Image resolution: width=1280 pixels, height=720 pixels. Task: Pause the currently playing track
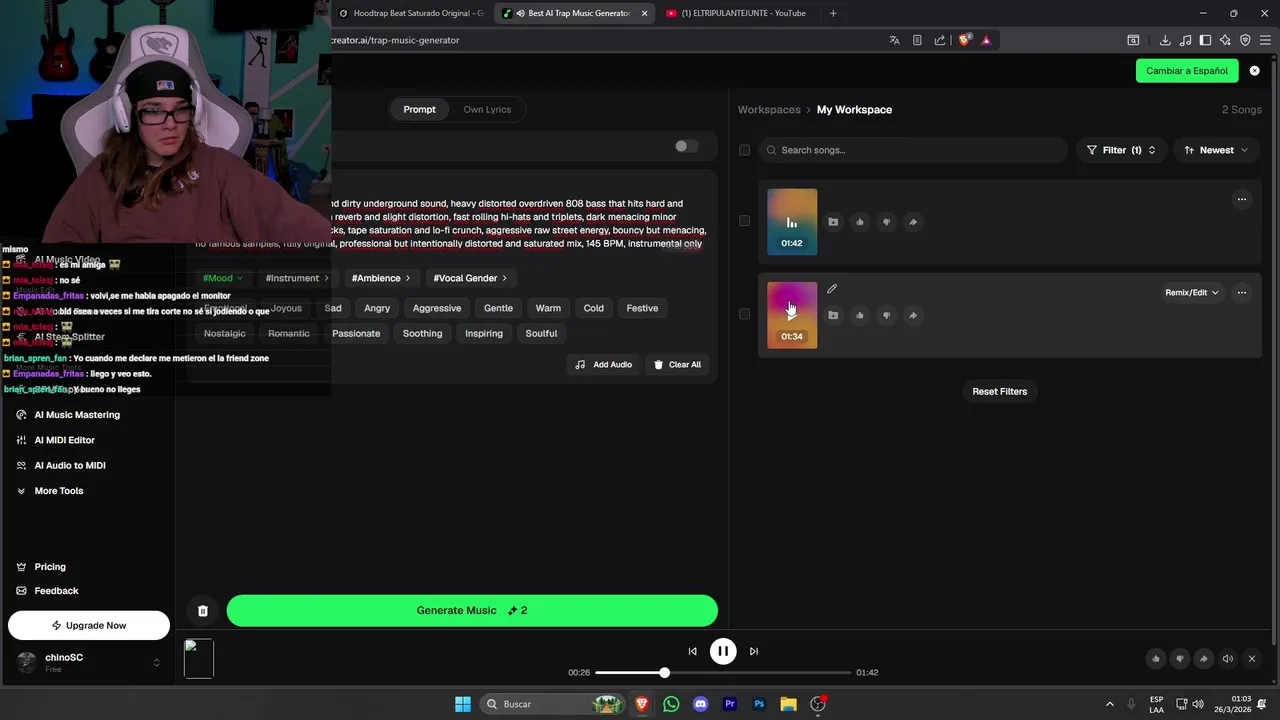click(723, 651)
